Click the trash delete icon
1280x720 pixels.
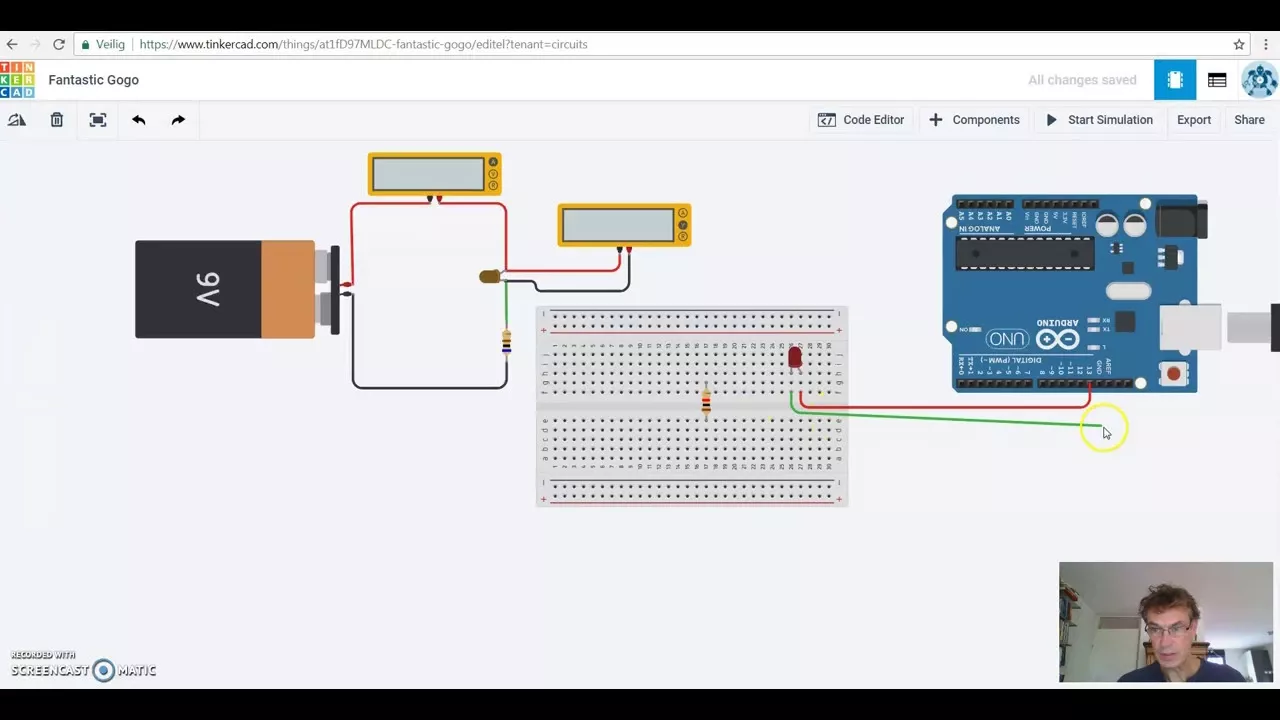(x=57, y=120)
